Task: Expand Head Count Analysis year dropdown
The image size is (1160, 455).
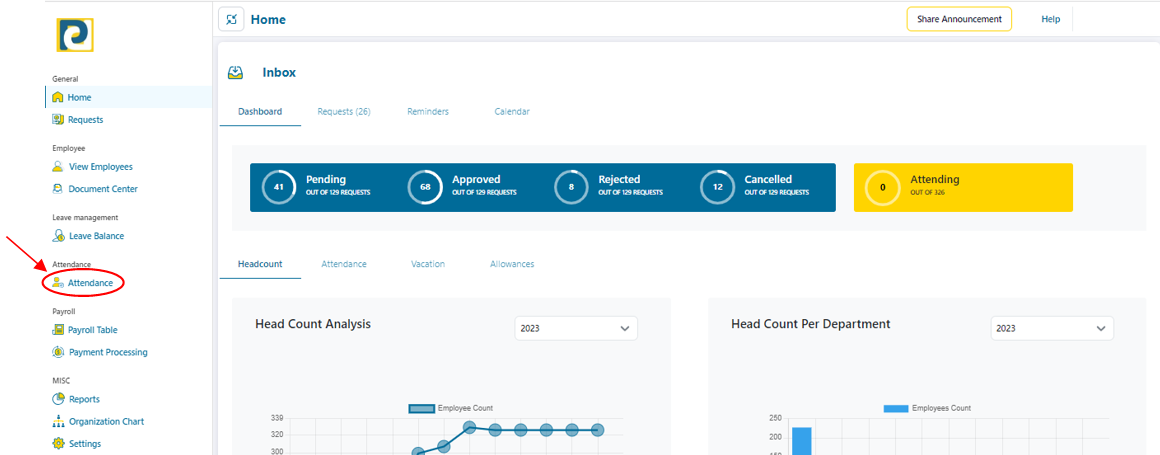Action: pyautogui.click(x=576, y=328)
